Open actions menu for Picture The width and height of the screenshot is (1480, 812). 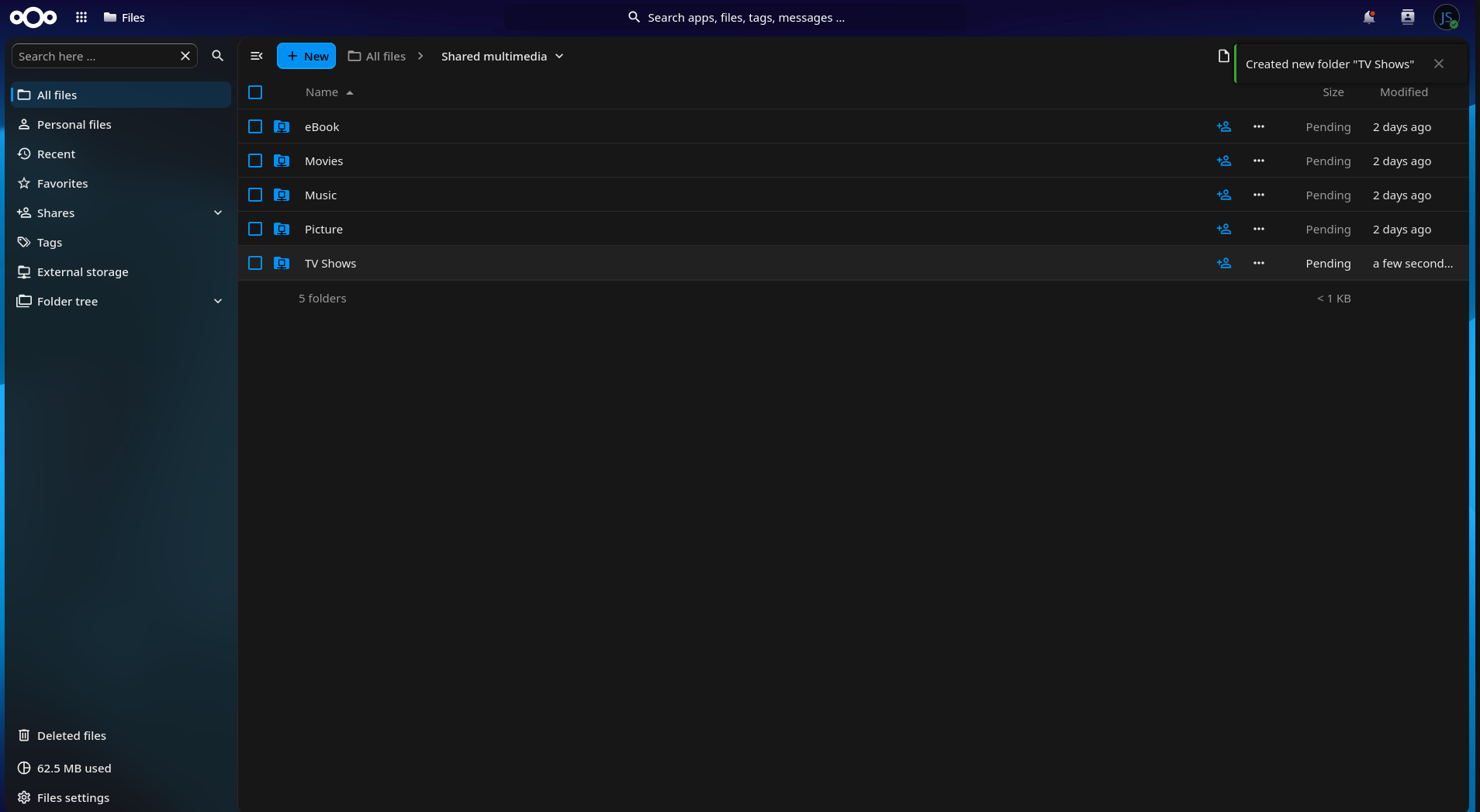click(x=1259, y=229)
